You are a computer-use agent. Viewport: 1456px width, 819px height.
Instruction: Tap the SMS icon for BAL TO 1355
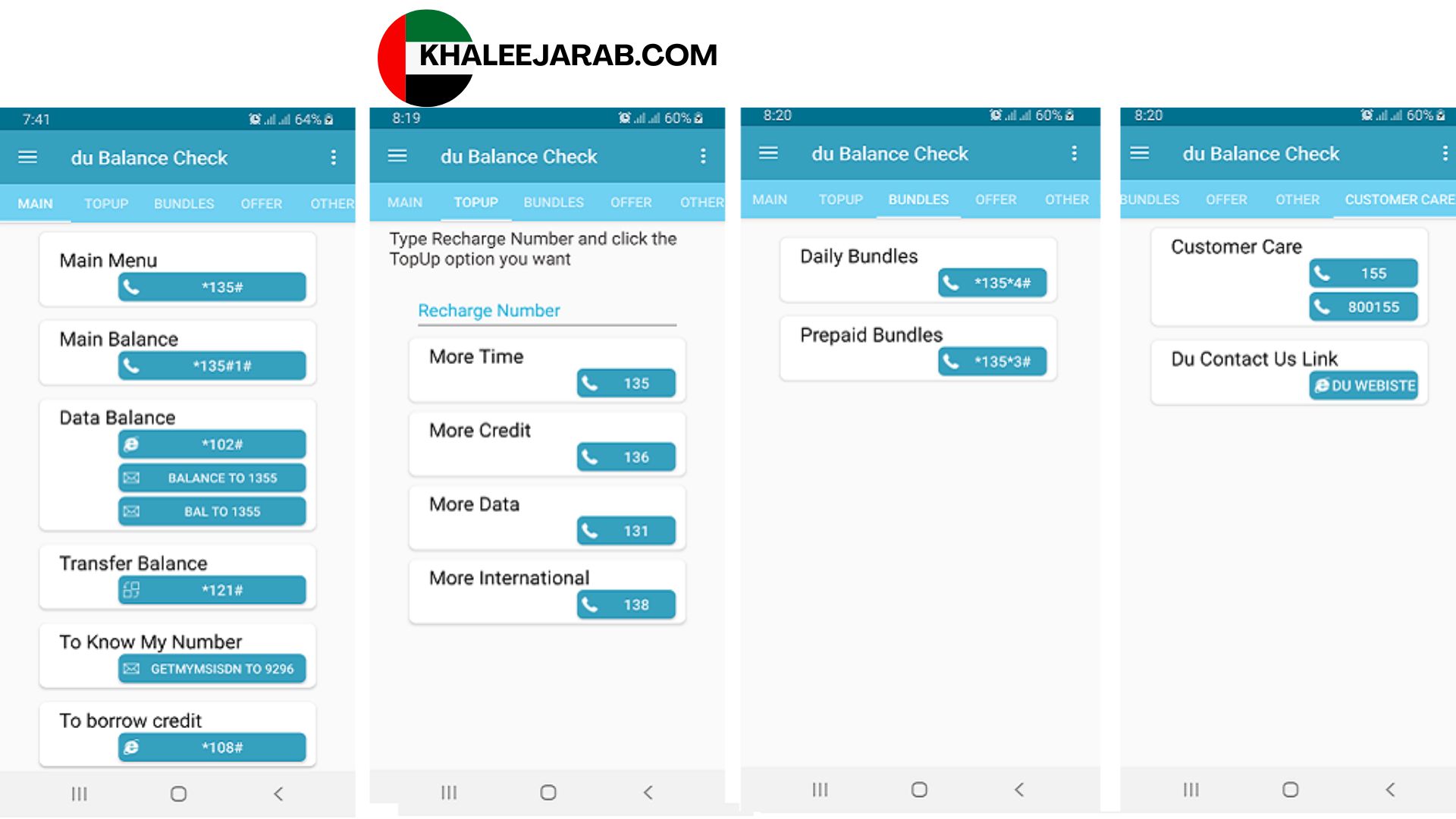point(131,511)
